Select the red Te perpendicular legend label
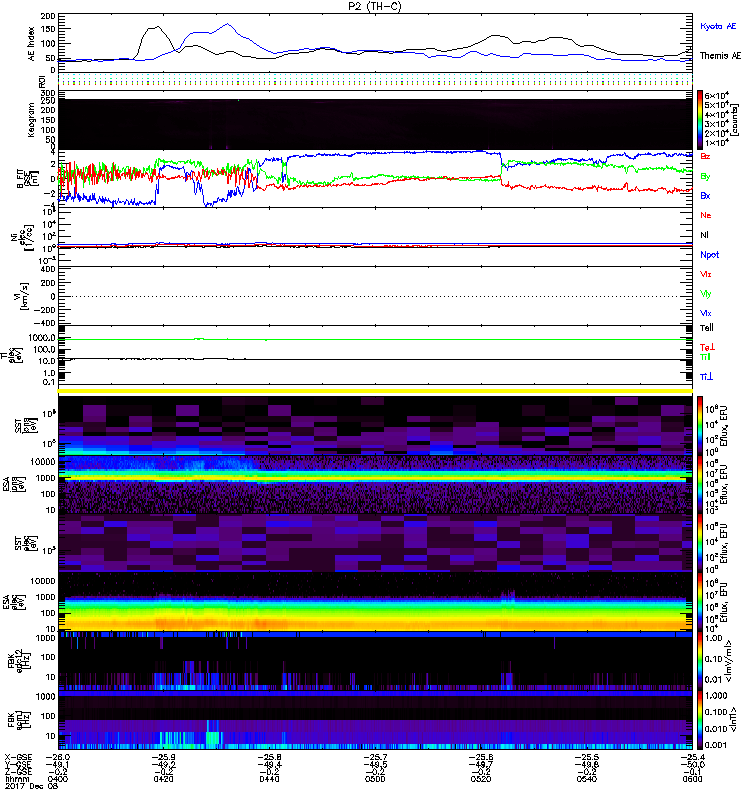 pos(707,347)
